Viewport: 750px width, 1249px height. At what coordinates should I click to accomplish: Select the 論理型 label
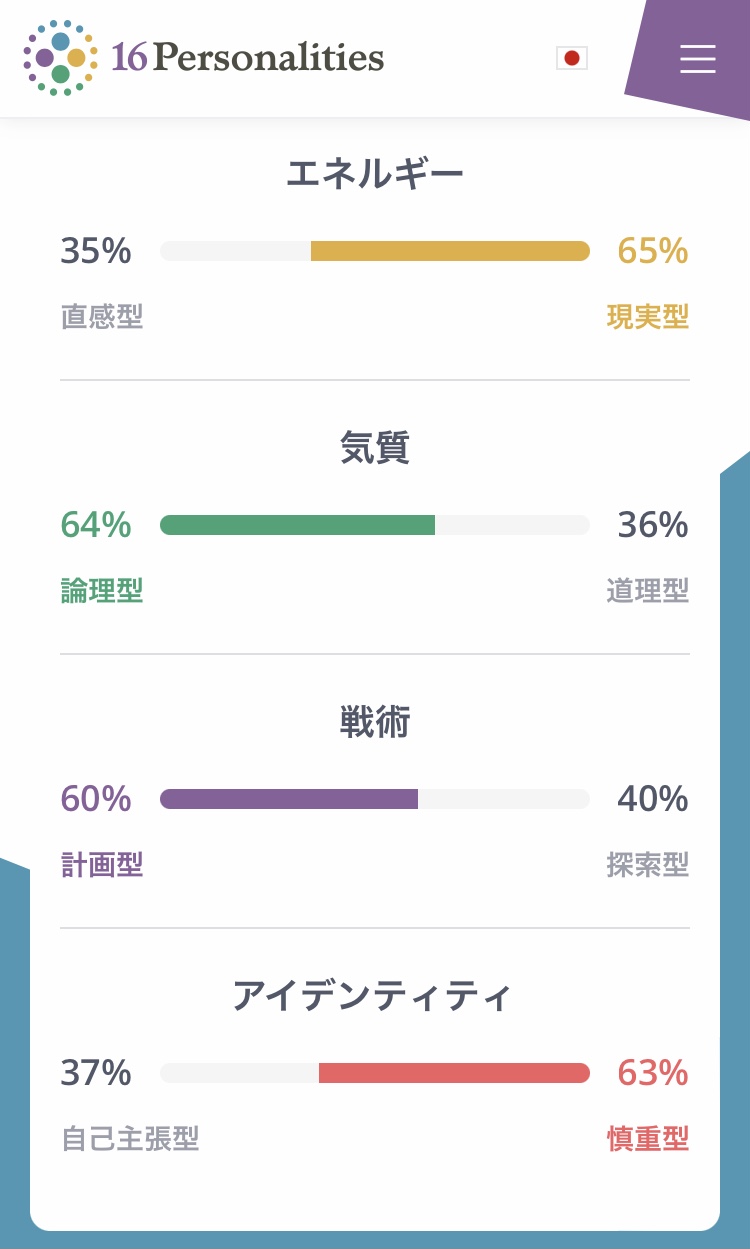point(102,591)
